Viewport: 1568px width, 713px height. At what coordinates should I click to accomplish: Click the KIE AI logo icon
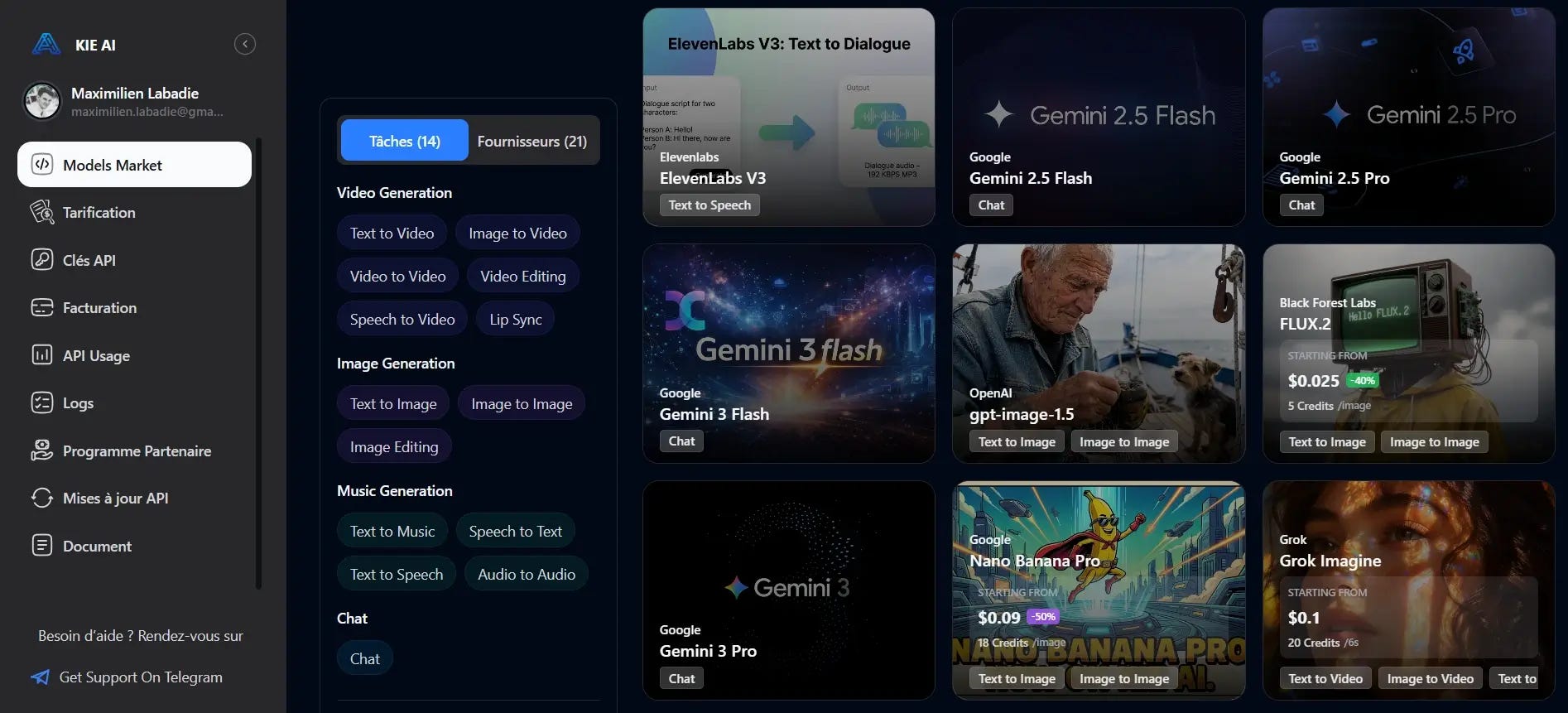46,44
